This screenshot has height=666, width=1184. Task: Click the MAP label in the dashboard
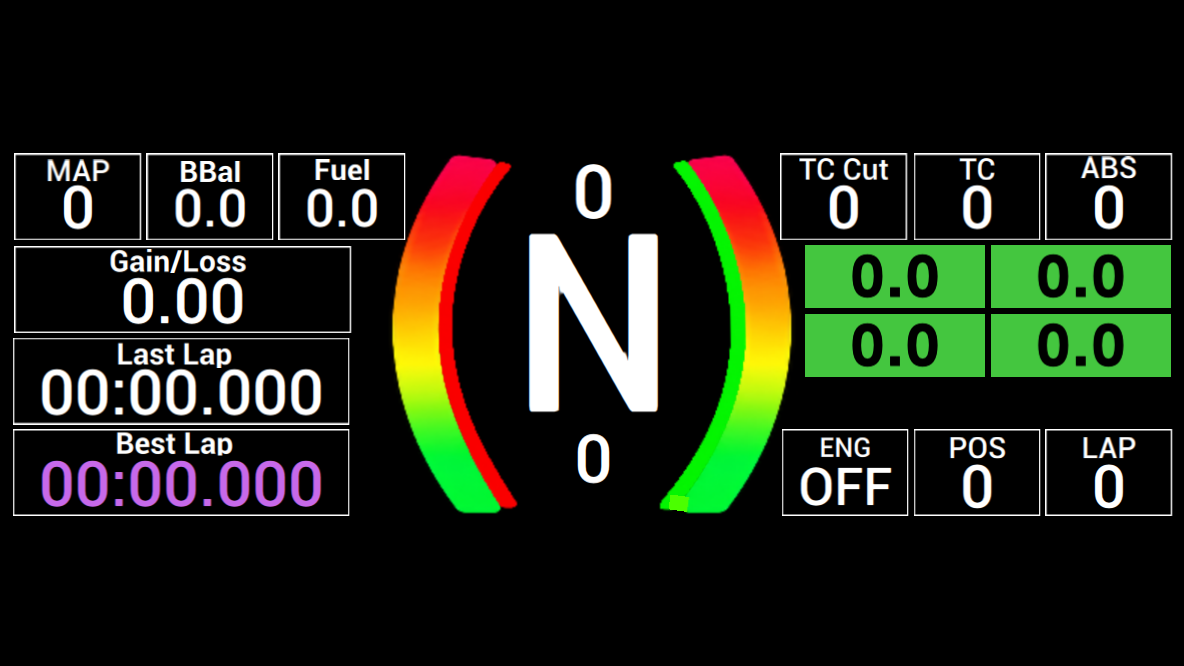[78, 171]
